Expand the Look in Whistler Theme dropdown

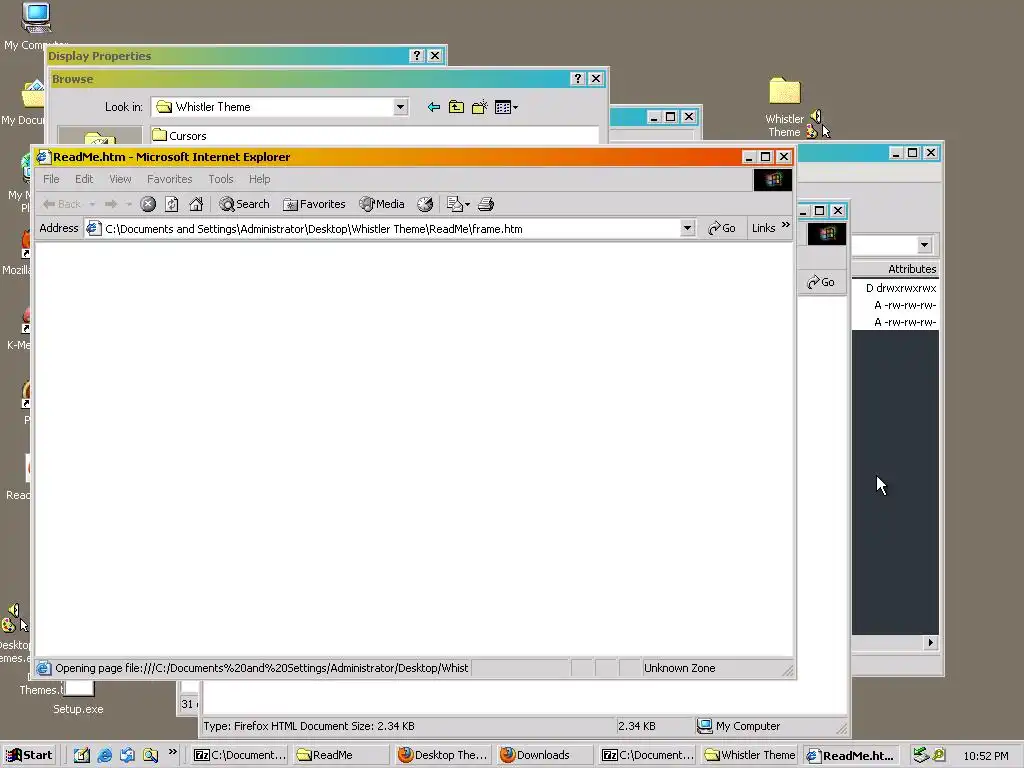click(x=400, y=107)
